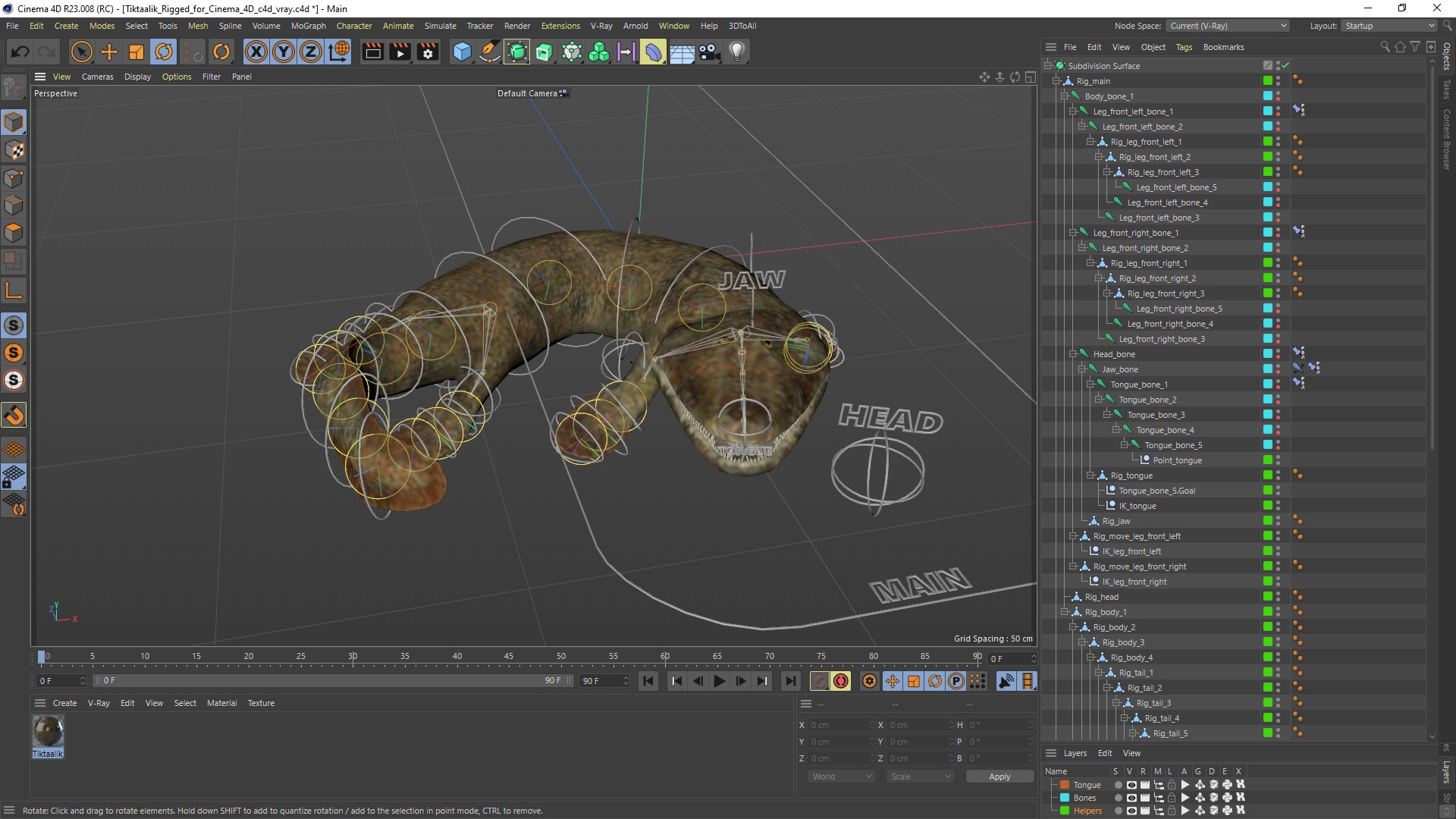Click Bones layer cyan color swatch
1456x819 pixels.
click(x=1065, y=798)
